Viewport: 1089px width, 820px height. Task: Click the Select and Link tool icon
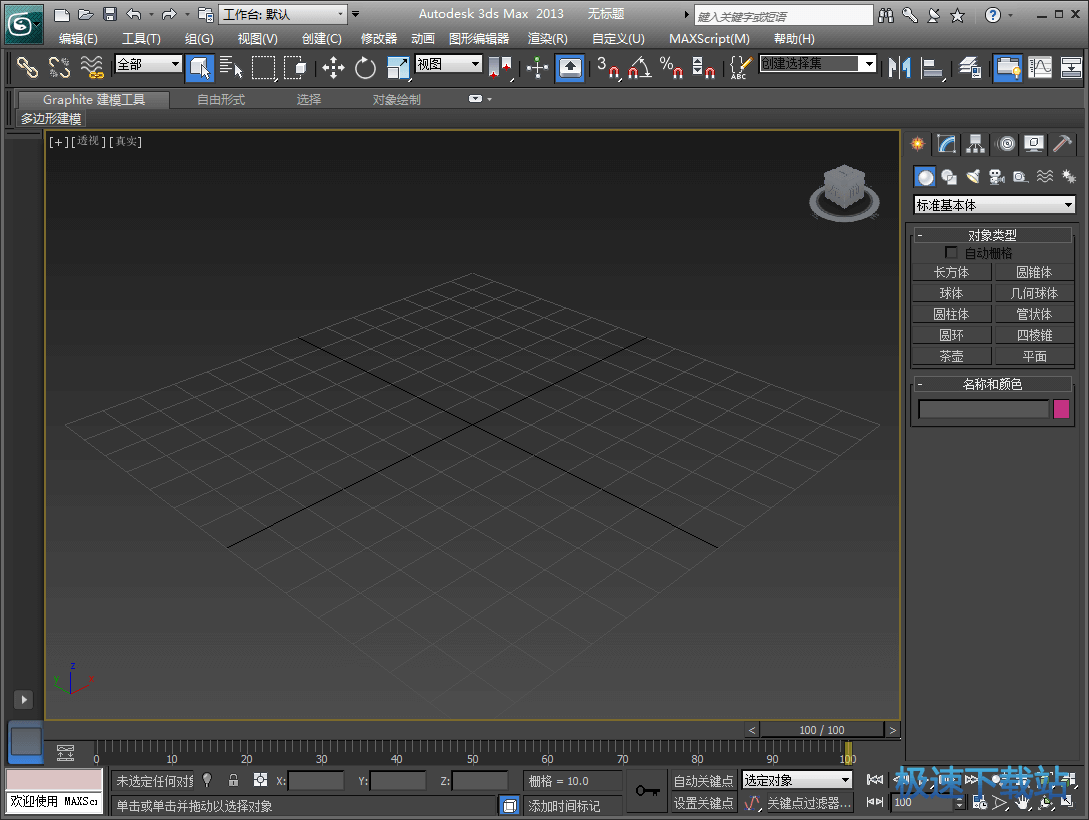click(27, 67)
